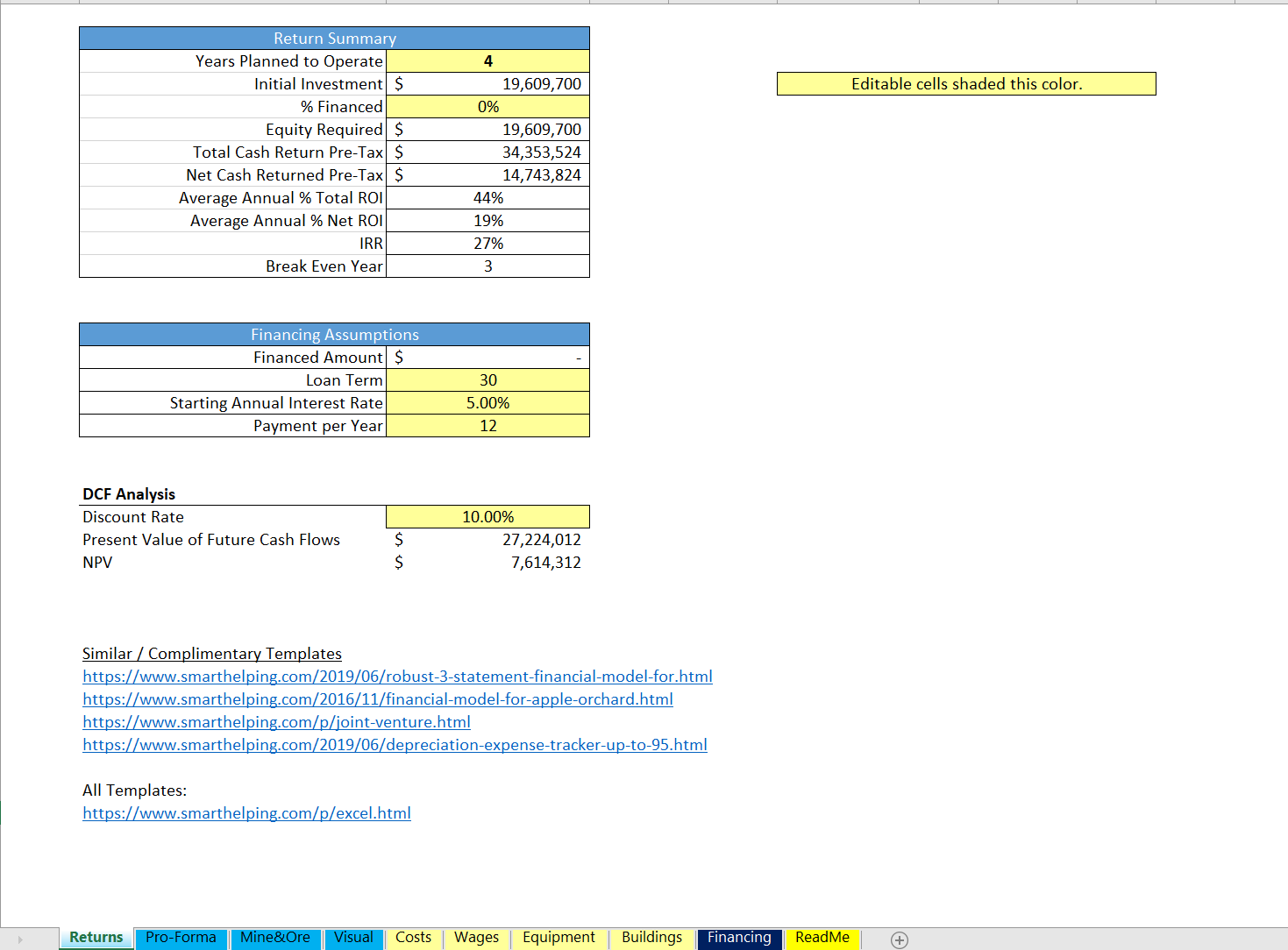
Task: Open the Financing worksheet tab
Action: click(739, 938)
